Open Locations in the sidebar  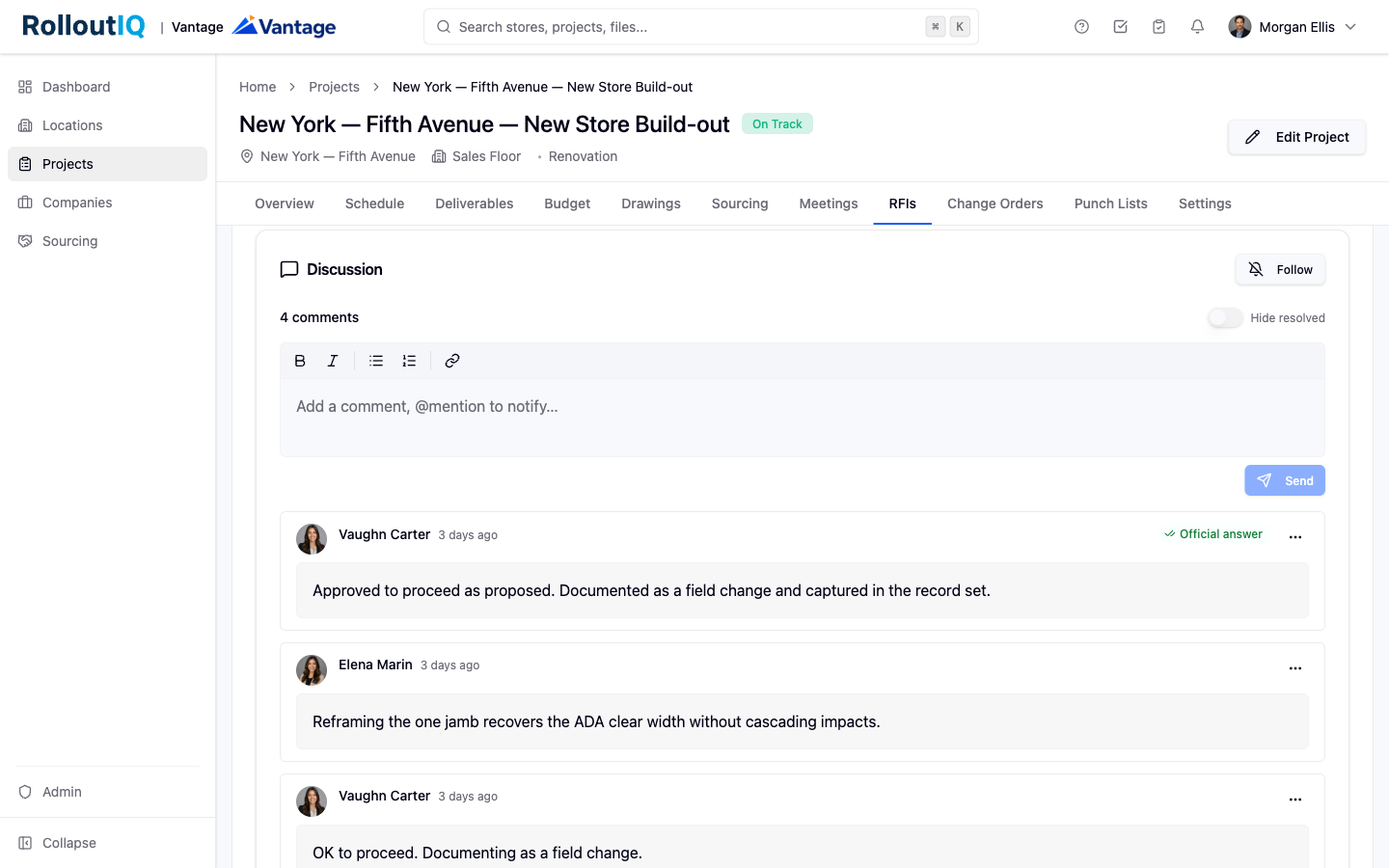[x=107, y=125]
